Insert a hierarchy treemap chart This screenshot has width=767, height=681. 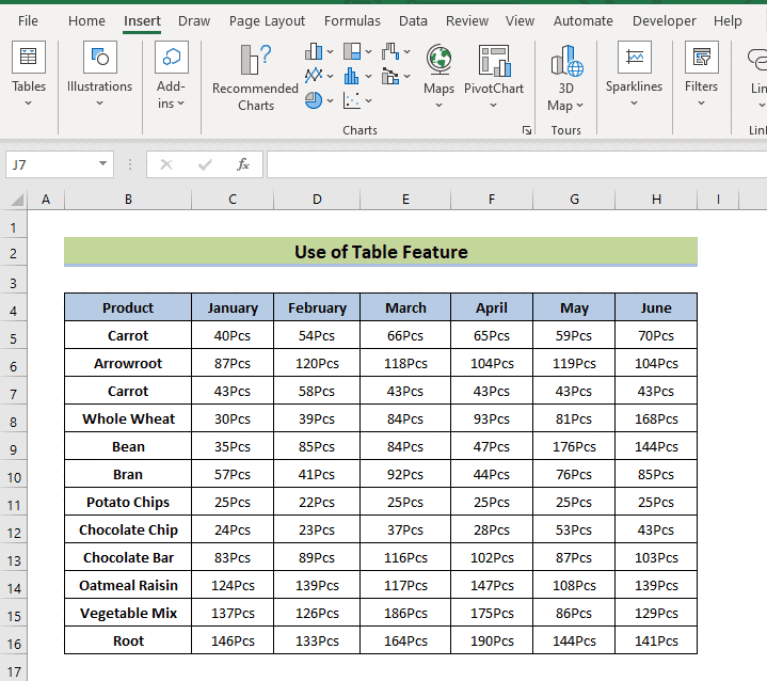(x=352, y=51)
